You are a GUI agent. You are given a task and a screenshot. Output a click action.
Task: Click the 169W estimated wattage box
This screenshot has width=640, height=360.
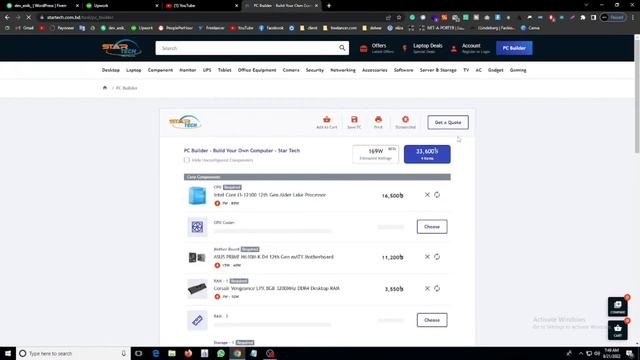[x=376, y=154]
